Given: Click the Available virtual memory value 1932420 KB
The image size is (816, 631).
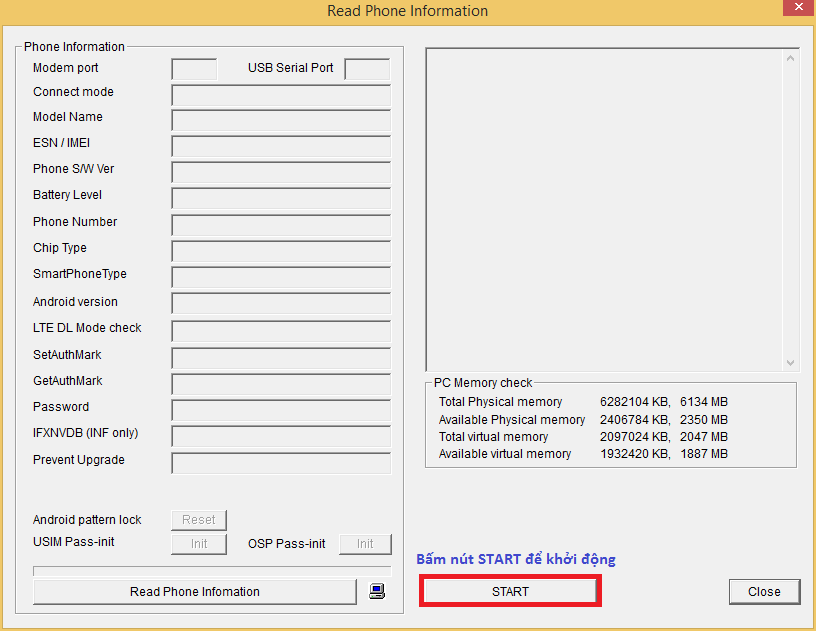Looking at the screenshot, I should pyautogui.click(x=634, y=454).
